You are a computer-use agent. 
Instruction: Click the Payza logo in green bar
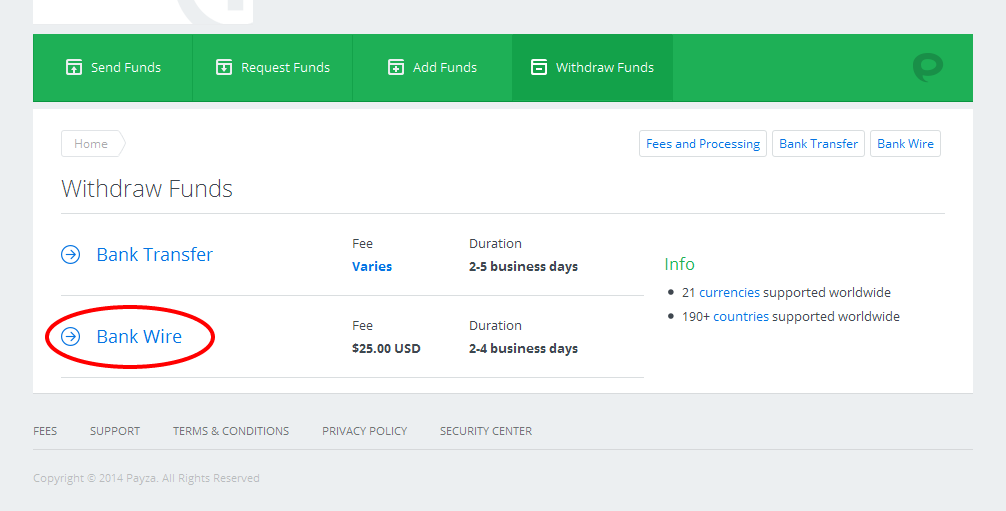pyautogui.click(x=928, y=67)
